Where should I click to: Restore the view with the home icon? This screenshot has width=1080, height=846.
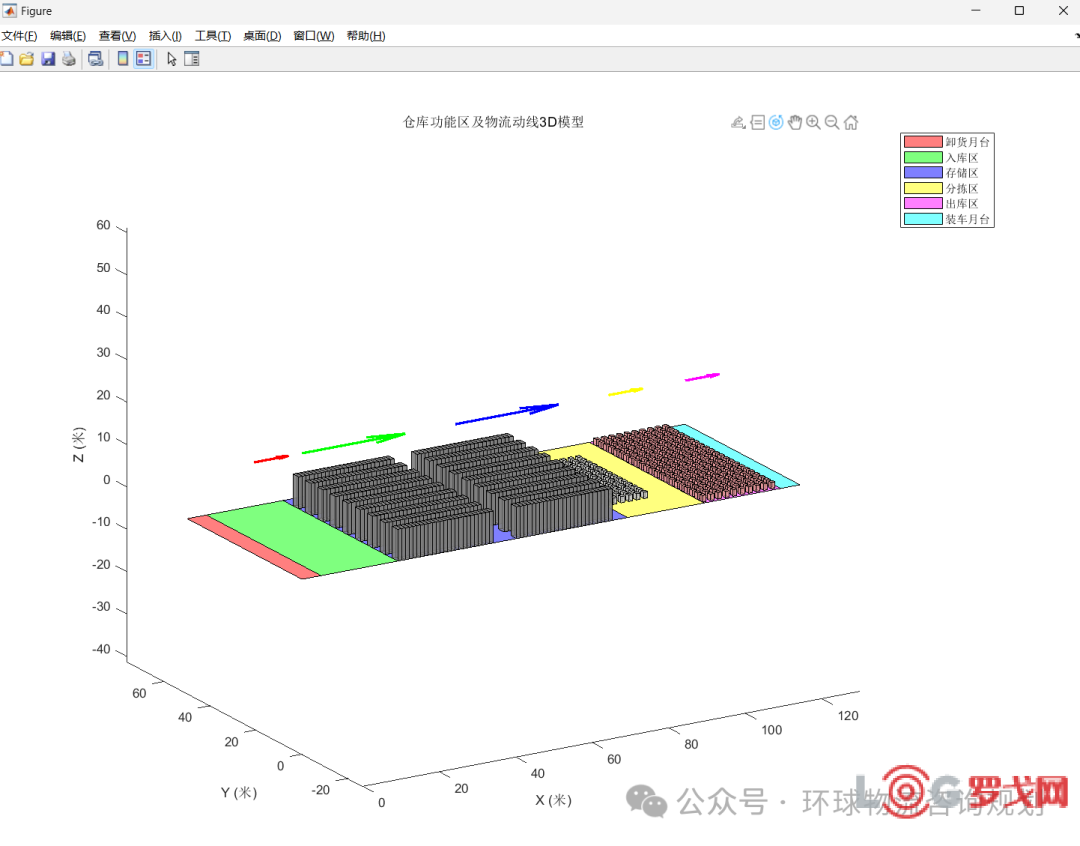851,122
